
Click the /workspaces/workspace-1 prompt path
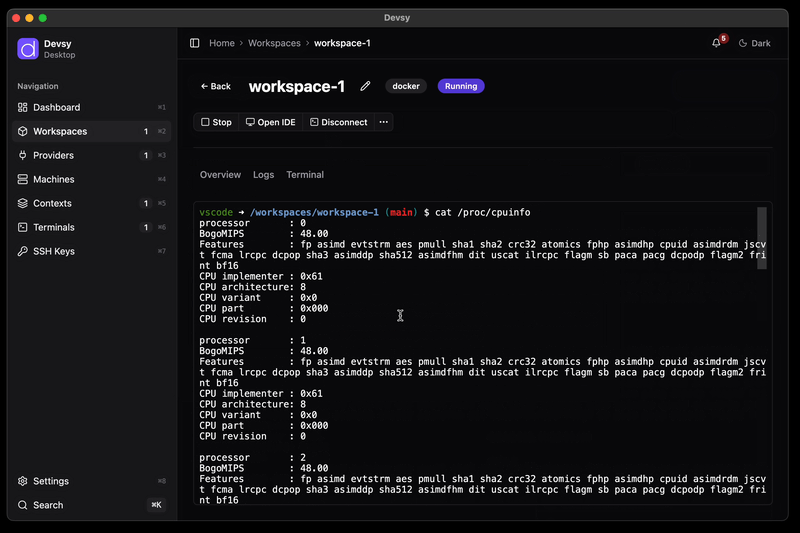tap(314, 212)
